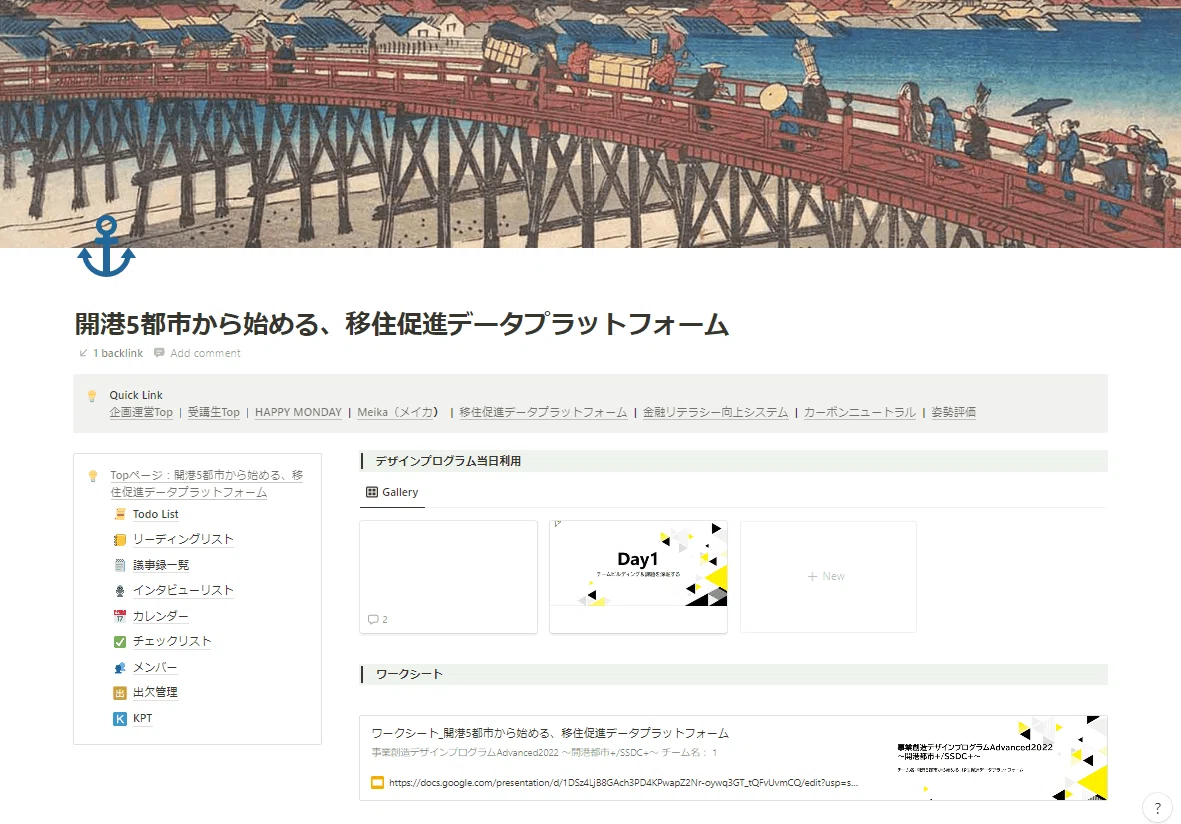Switch to the Gallery tab
Image resolution: width=1181 pixels, height=824 pixels.
[x=392, y=492]
